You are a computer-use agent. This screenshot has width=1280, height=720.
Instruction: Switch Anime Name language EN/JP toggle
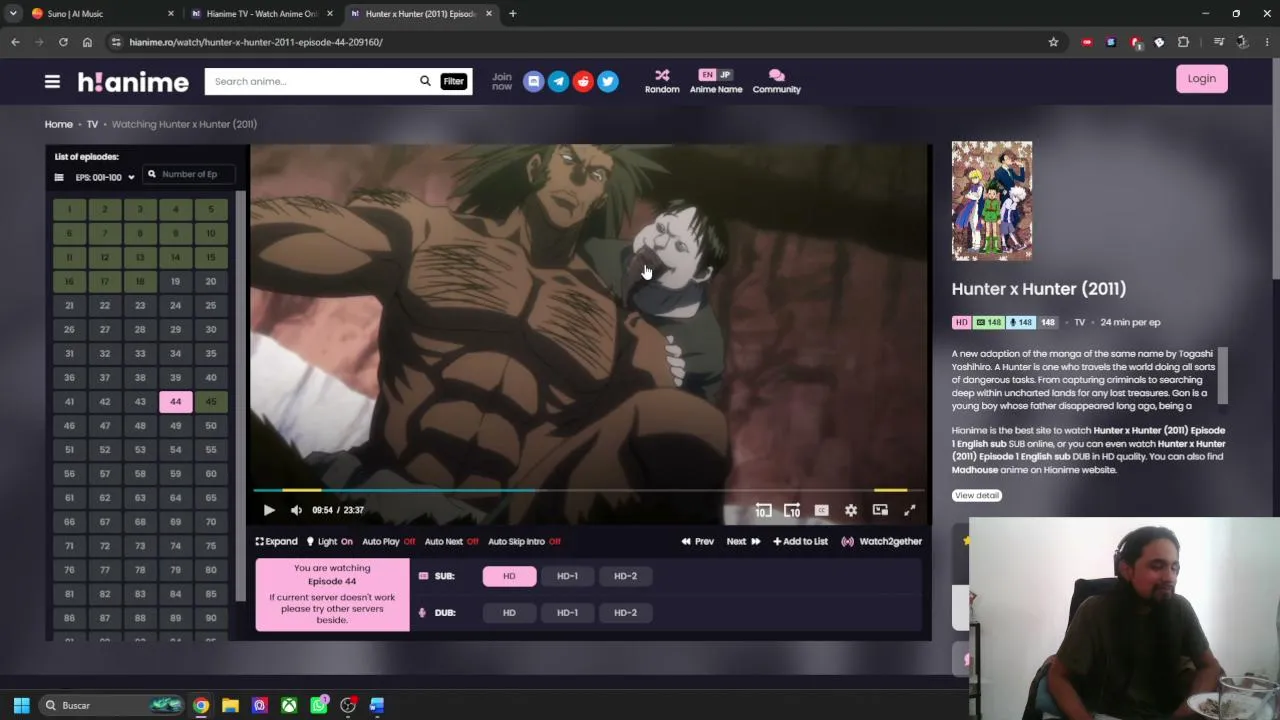[x=716, y=75]
